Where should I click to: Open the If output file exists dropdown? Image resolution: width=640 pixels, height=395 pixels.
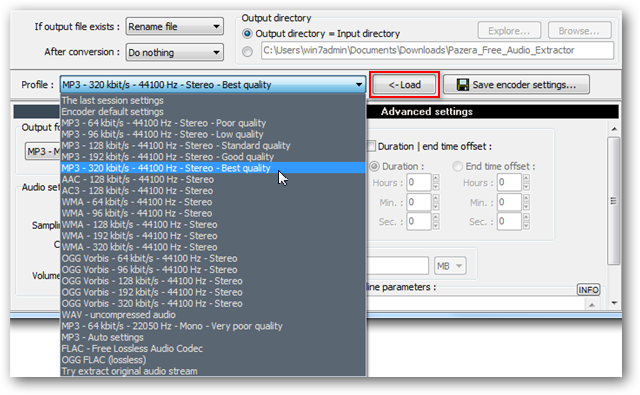[x=174, y=27]
